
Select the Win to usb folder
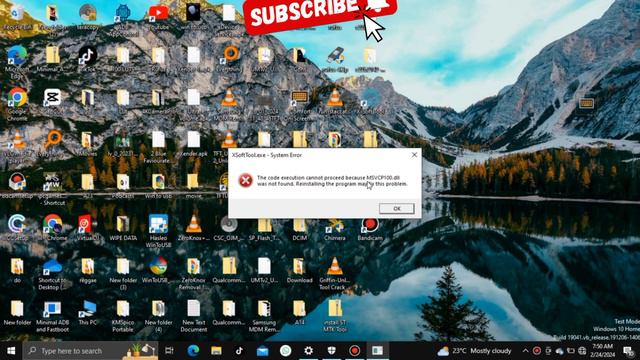pyautogui.click(x=158, y=186)
